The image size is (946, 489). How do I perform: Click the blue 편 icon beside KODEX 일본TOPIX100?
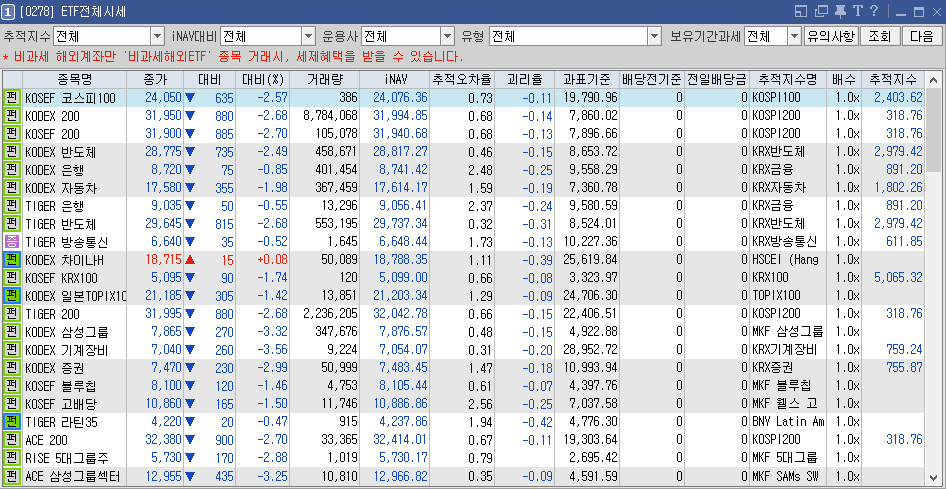pyautogui.click(x=12, y=296)
